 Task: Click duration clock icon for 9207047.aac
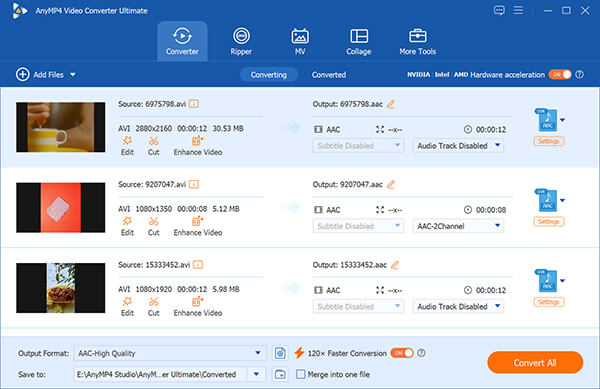pos(468,210)
